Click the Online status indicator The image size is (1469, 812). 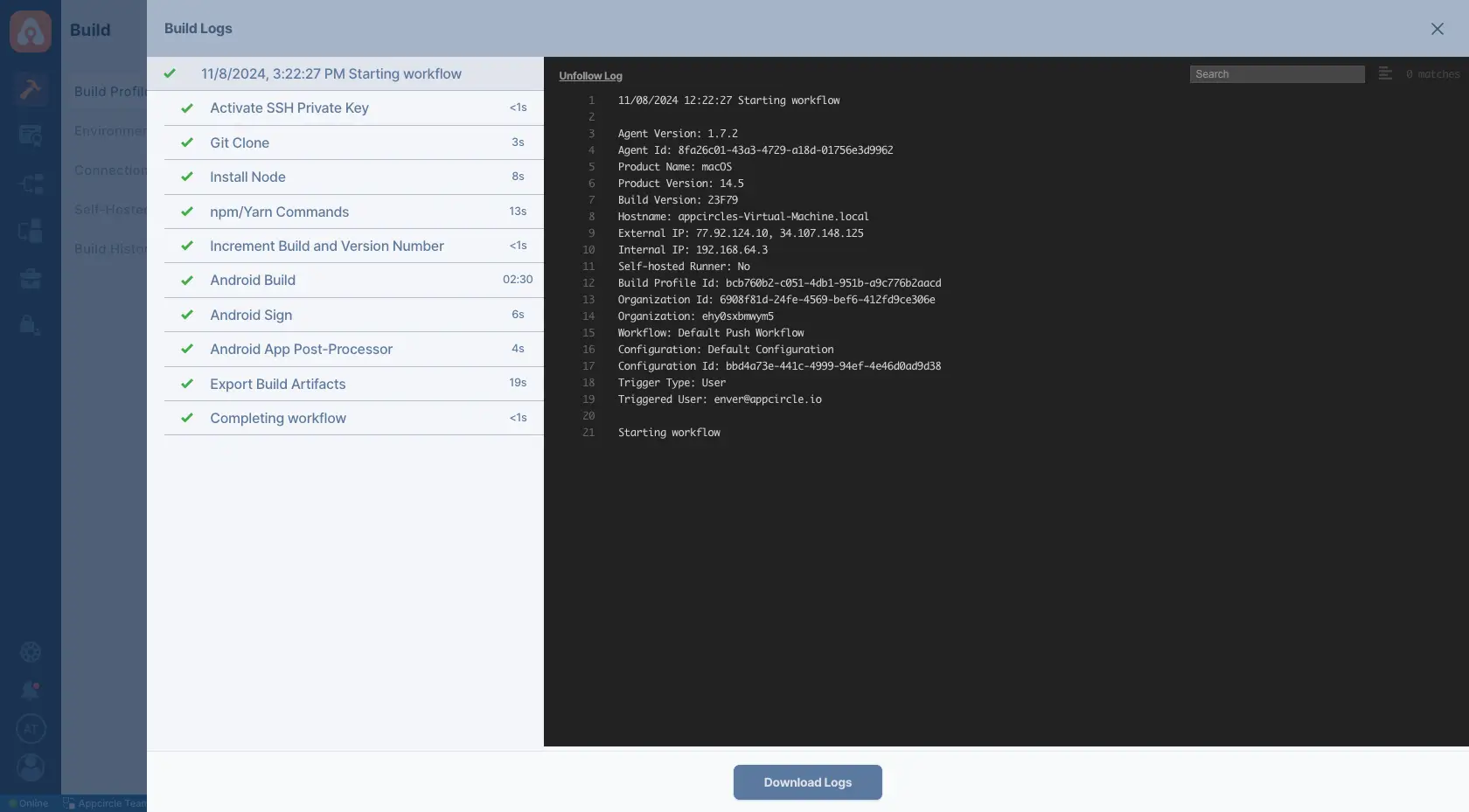click(29, 804)
